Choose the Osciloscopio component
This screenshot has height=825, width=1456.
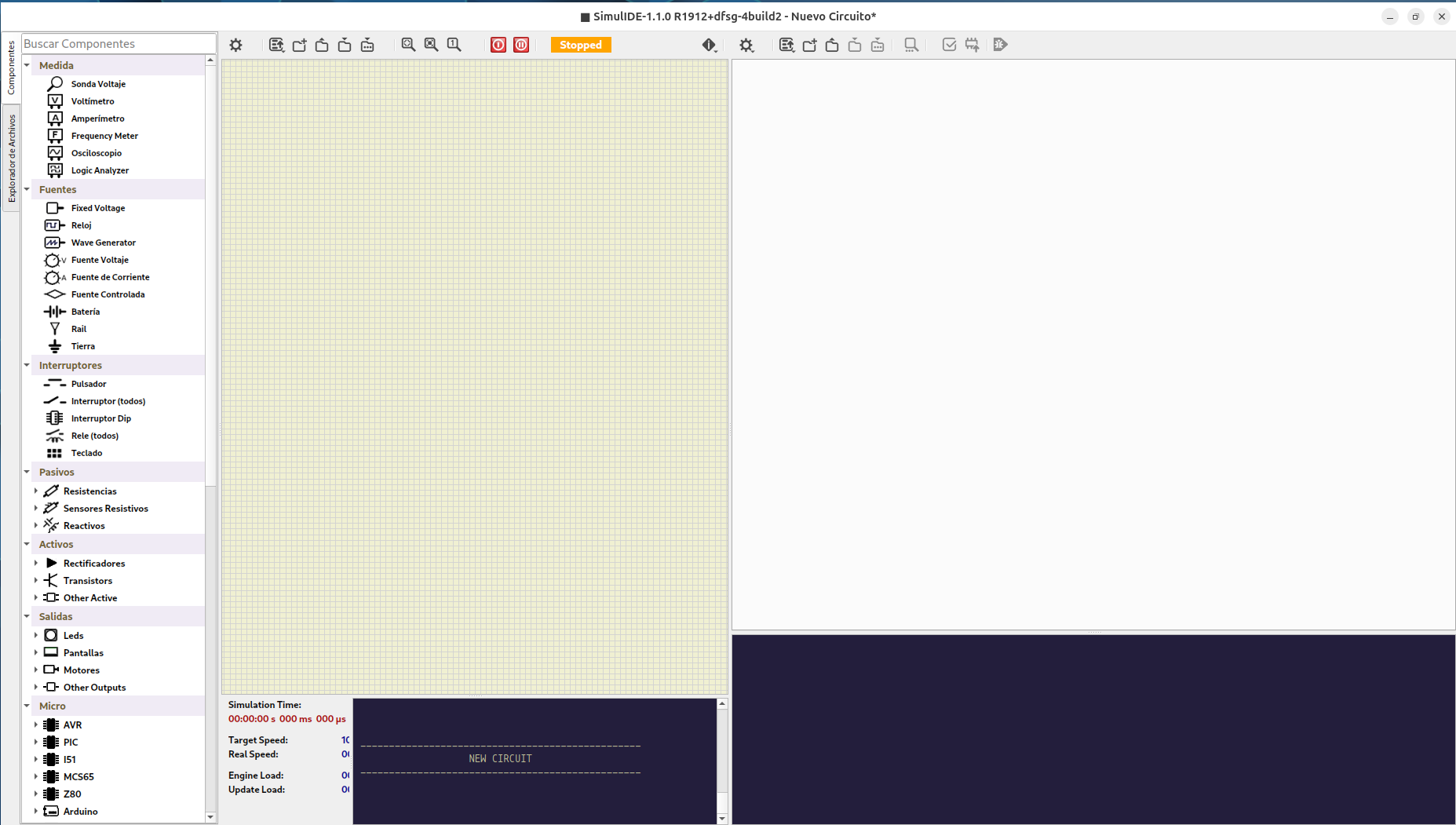tap(96, 153)
